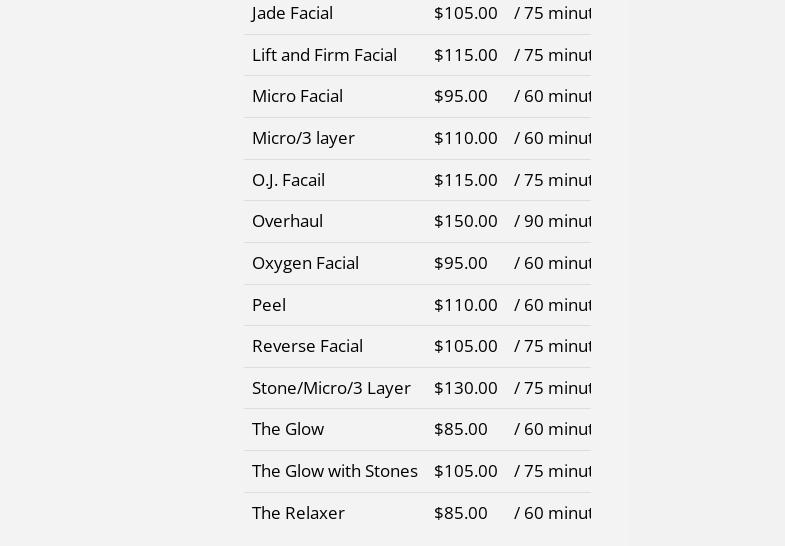Click the Jade Facial service name
The image size is (785, 546).
[292, 13]
